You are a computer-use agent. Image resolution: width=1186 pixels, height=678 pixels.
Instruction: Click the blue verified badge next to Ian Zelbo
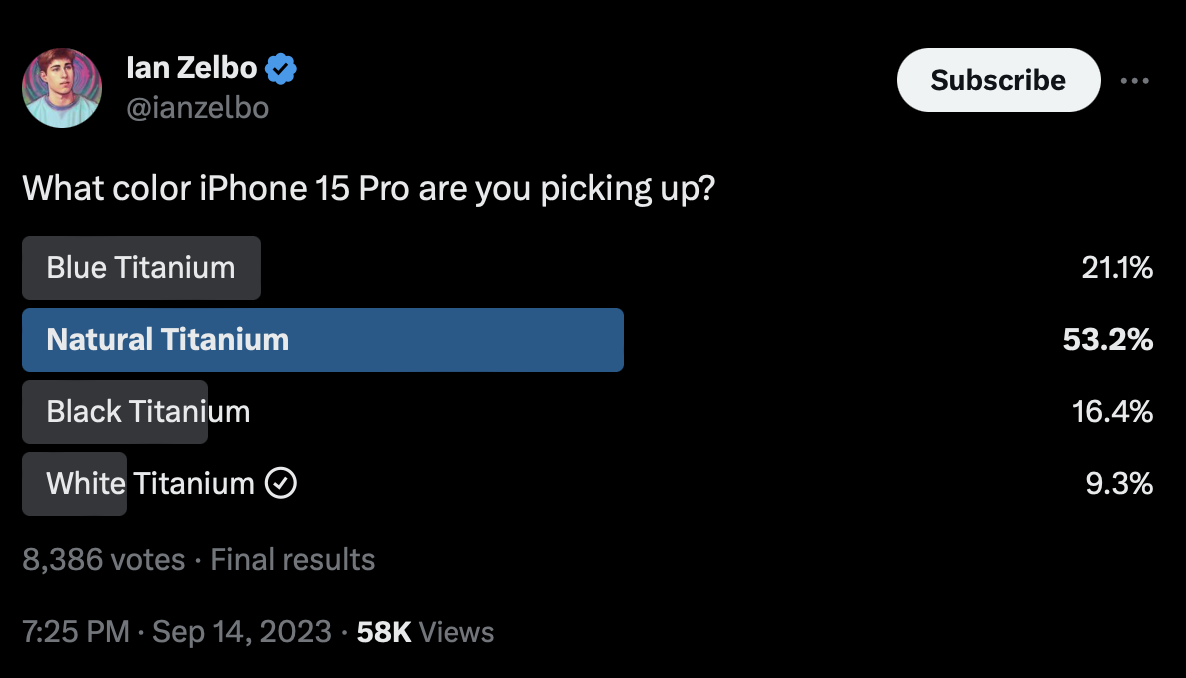(x=281, y=69)
